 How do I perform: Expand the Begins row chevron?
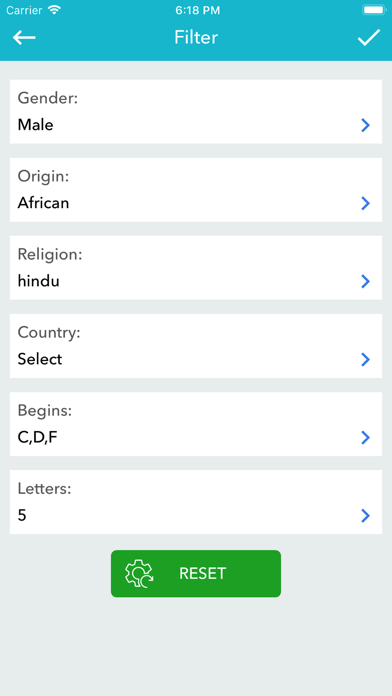(x=365, y=438)
